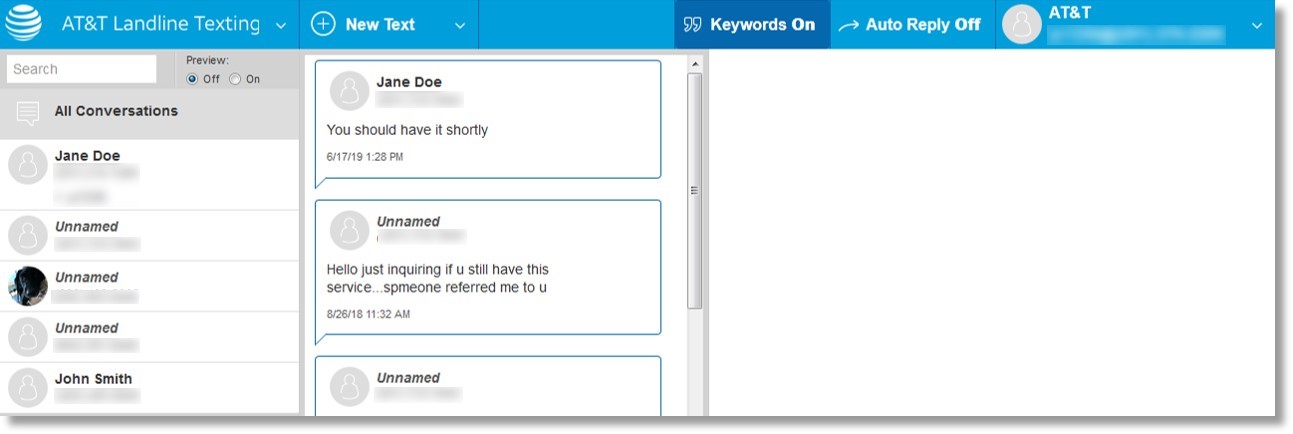Select Preview Off radio button
The width and height of the screenshot is (1293, 434).
coord(192,79)
